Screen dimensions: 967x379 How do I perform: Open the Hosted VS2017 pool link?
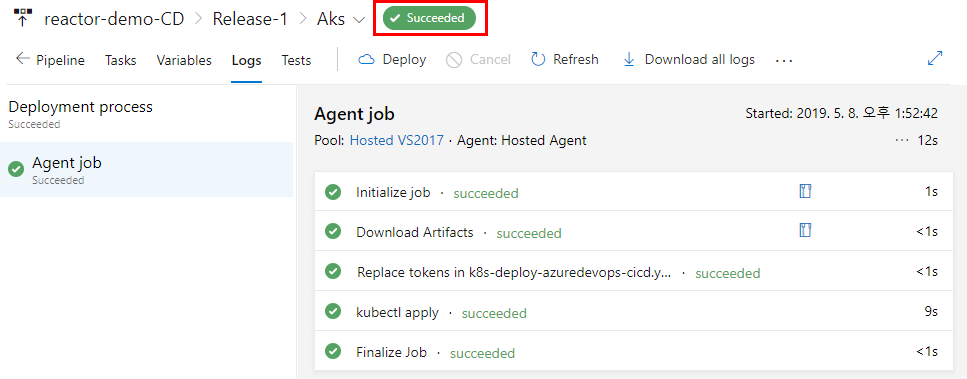pos(397,141)
